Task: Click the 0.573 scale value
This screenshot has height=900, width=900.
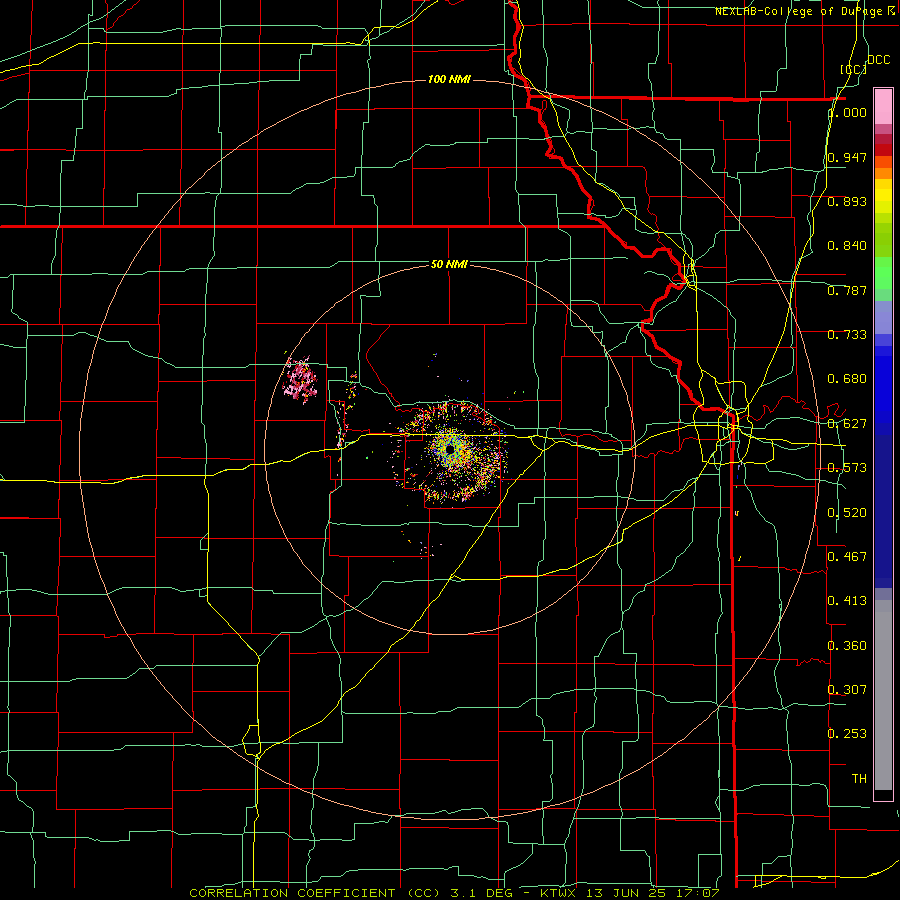Action: [x=847, y=468]
